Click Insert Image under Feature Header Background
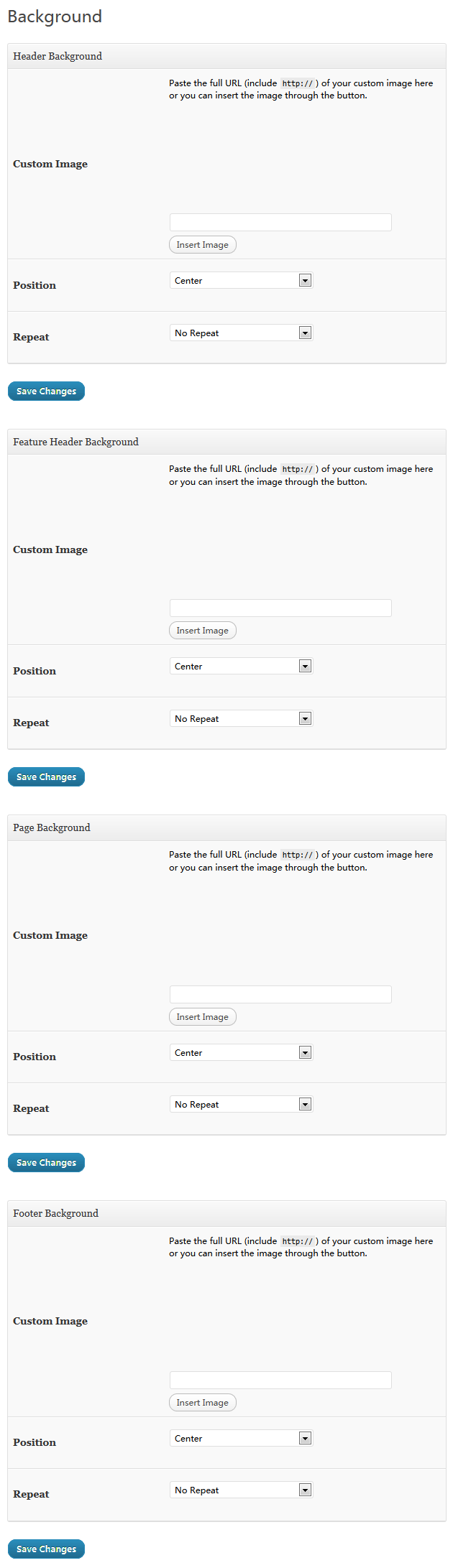Viewport: 453px width, 1568px height. (203, 631)
